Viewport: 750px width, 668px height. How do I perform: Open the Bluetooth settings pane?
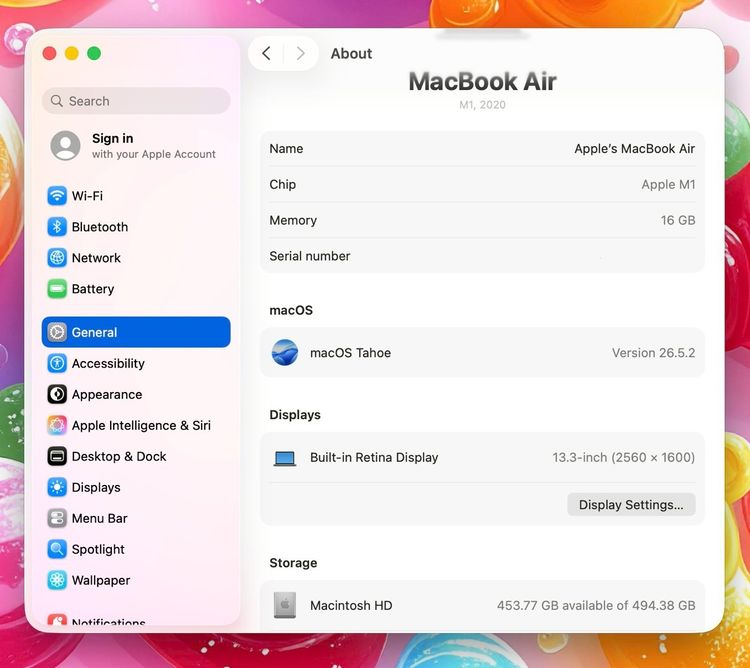136,227
